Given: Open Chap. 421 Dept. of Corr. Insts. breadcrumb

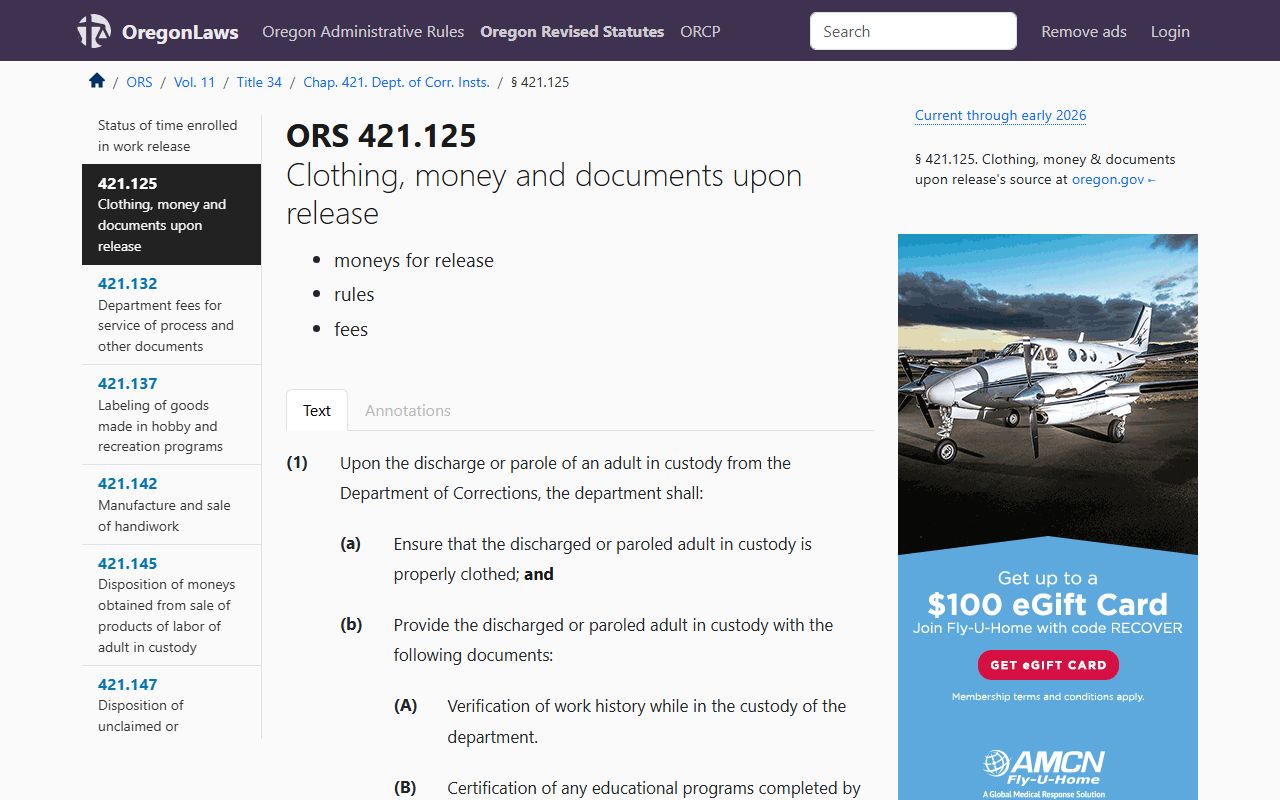Looking at the screenshot, I should (396, 82).
